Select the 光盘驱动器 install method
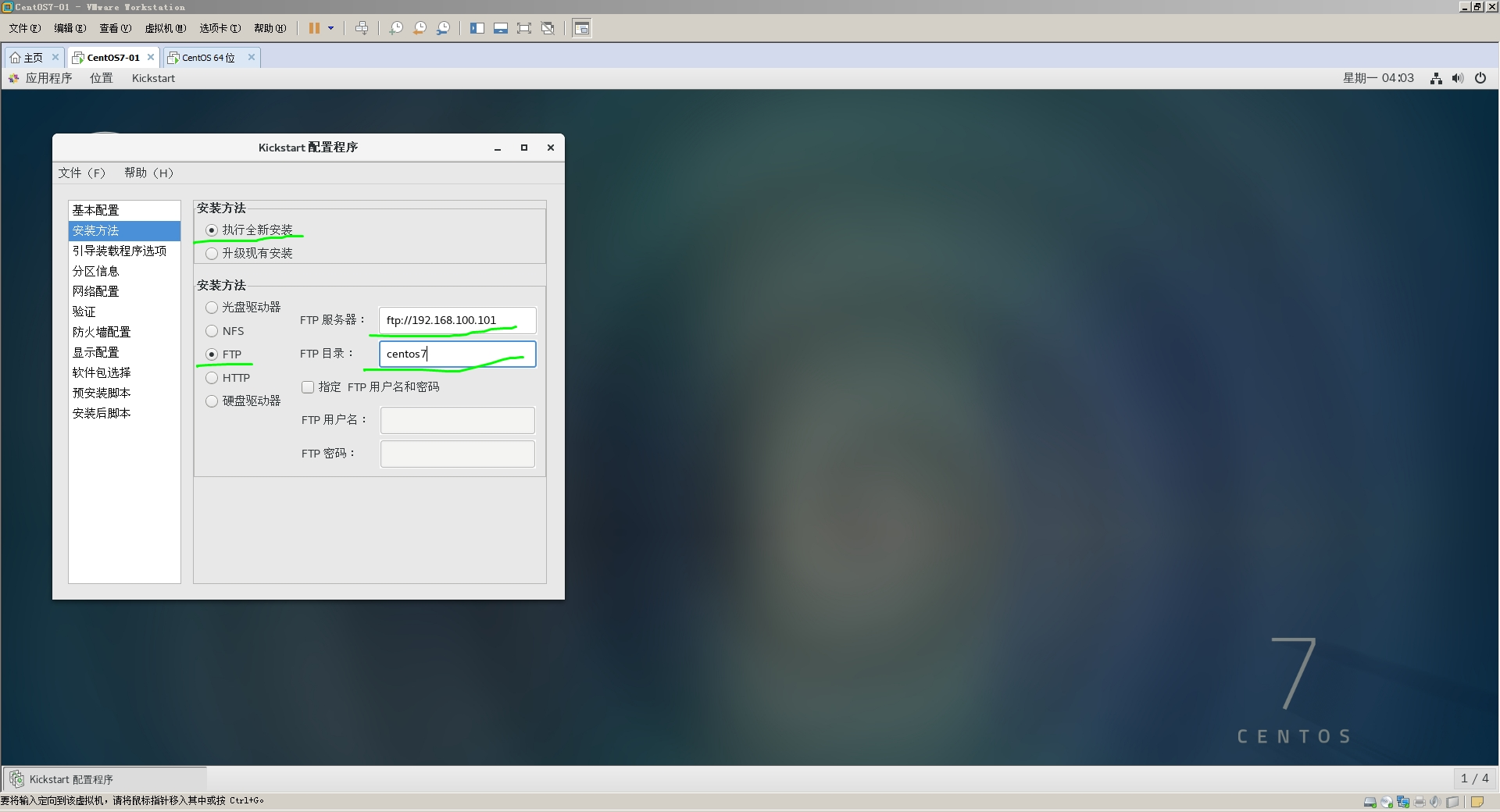1500x812 pixels. (x=212, y=308)
